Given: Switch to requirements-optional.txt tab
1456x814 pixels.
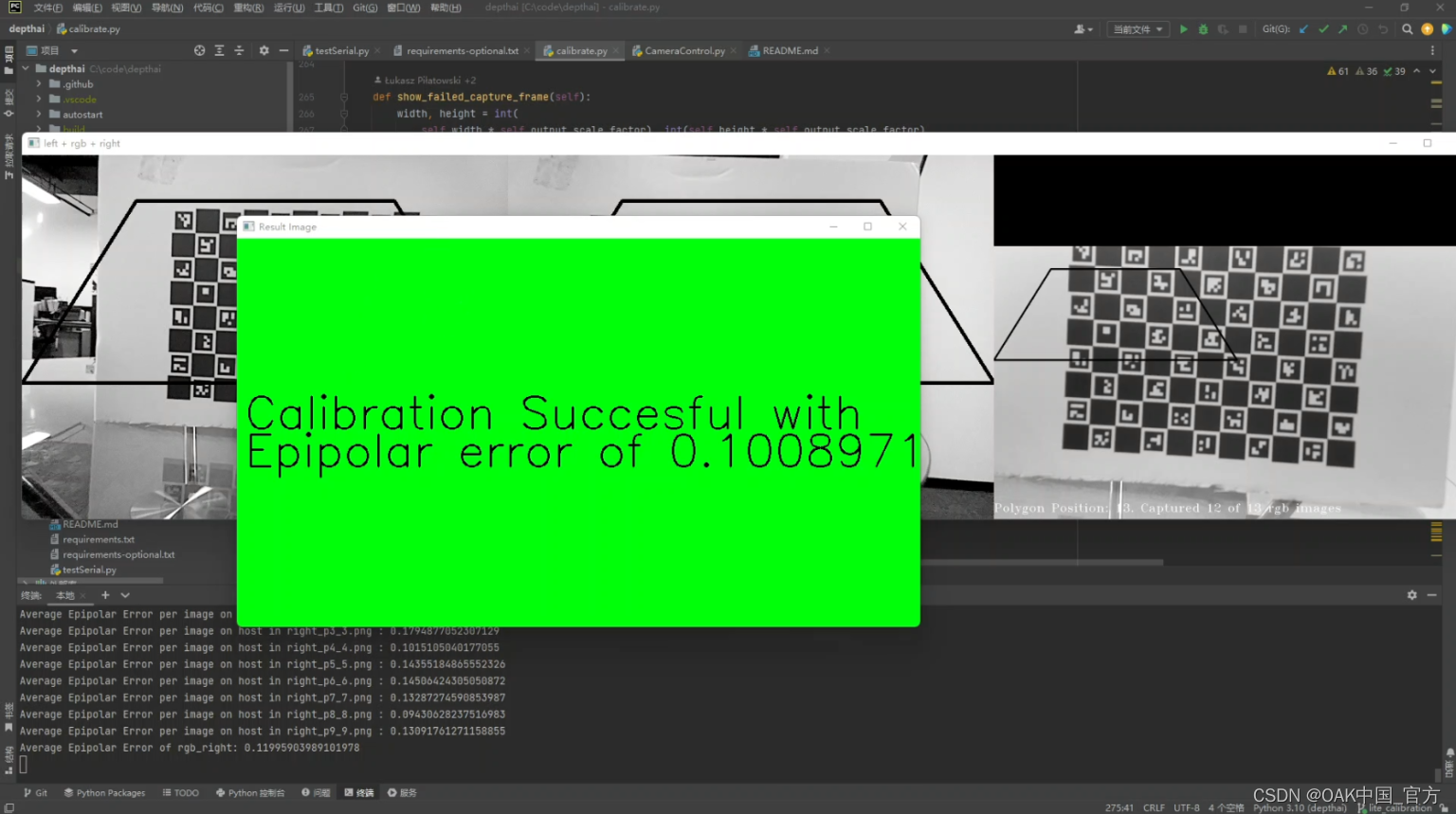Looking at the screenshot, I should pyautogui.click(x=462, y=51).
